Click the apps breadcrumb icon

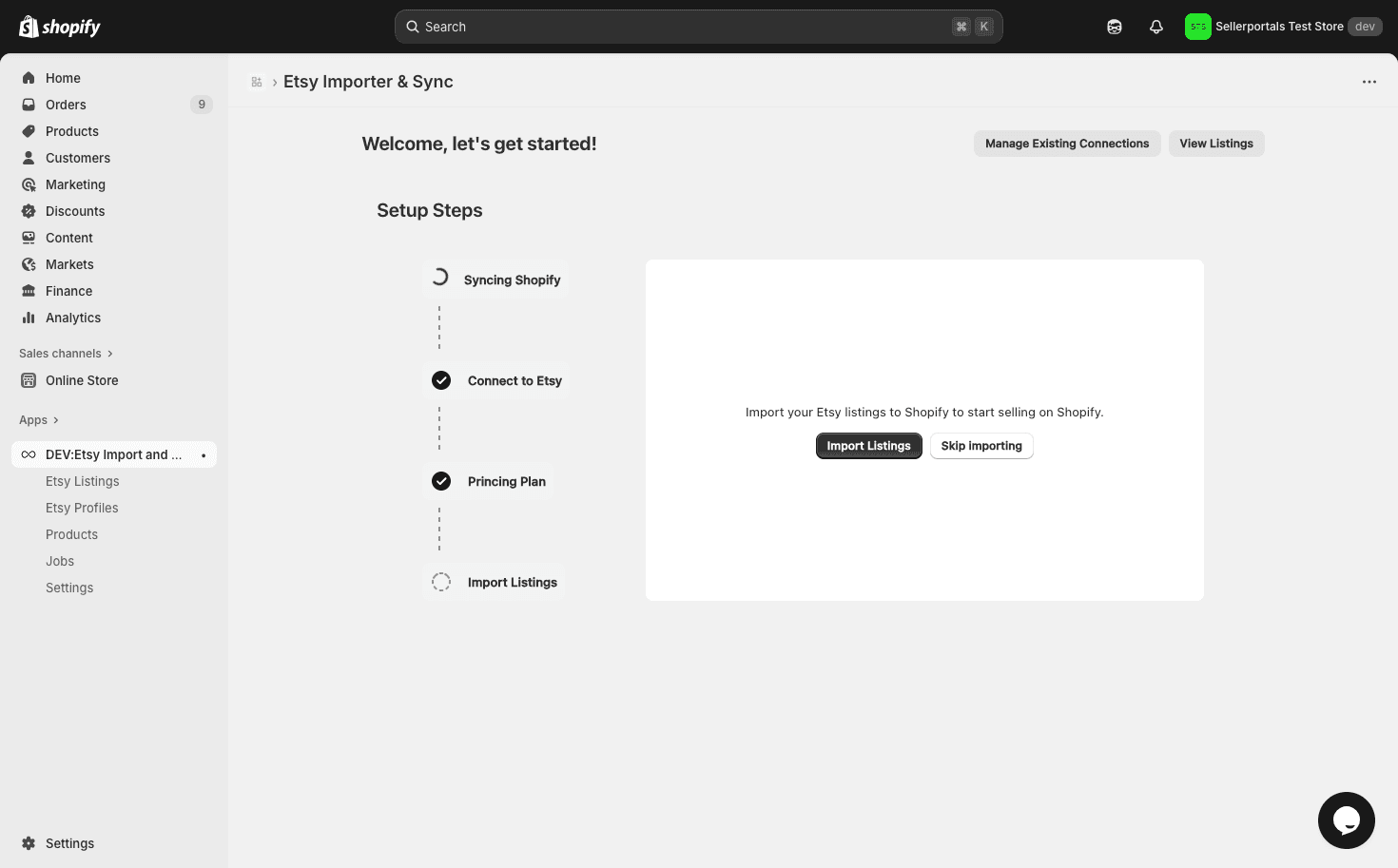[x=257, y=82]
